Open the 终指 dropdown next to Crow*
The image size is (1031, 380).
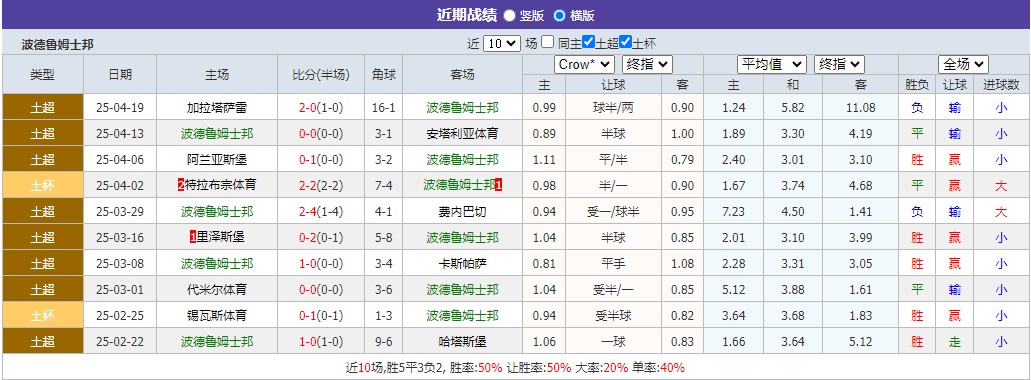647,64
